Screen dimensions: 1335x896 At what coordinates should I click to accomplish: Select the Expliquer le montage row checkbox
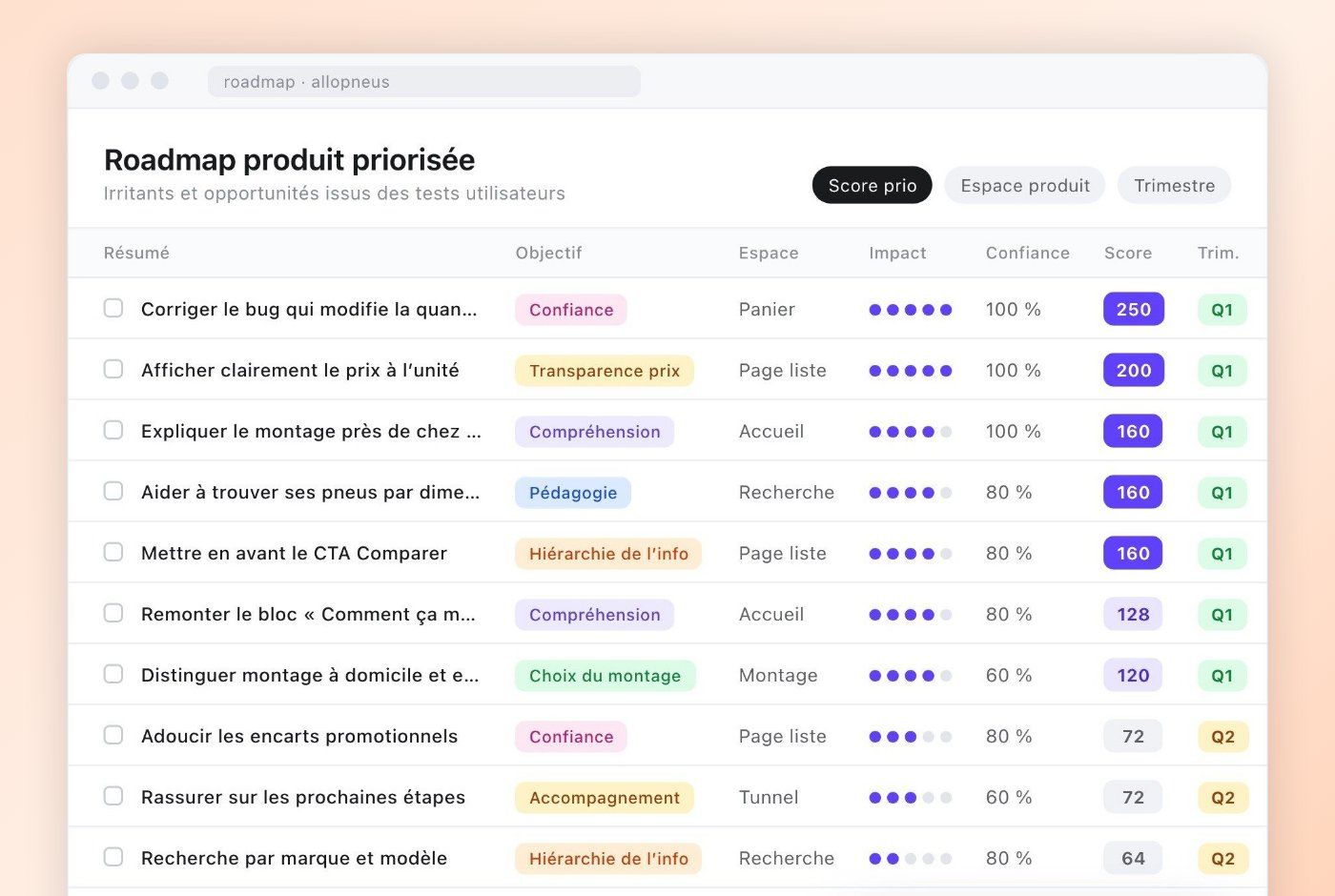coord(113,430)
